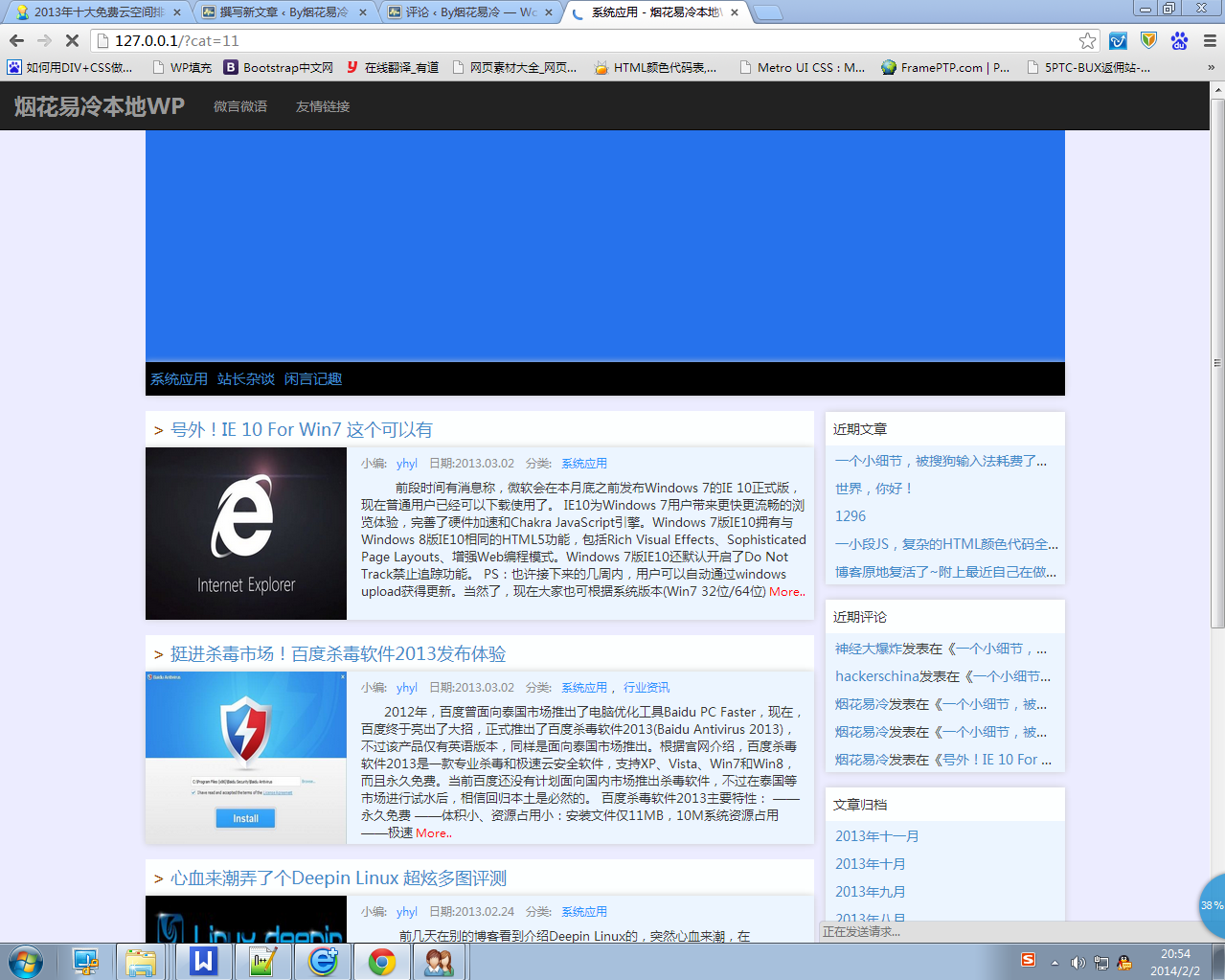Screen dimensions: 1225x980
Task: Click the Baidu Antivirus article thumbnail
Action: [246, 758]
